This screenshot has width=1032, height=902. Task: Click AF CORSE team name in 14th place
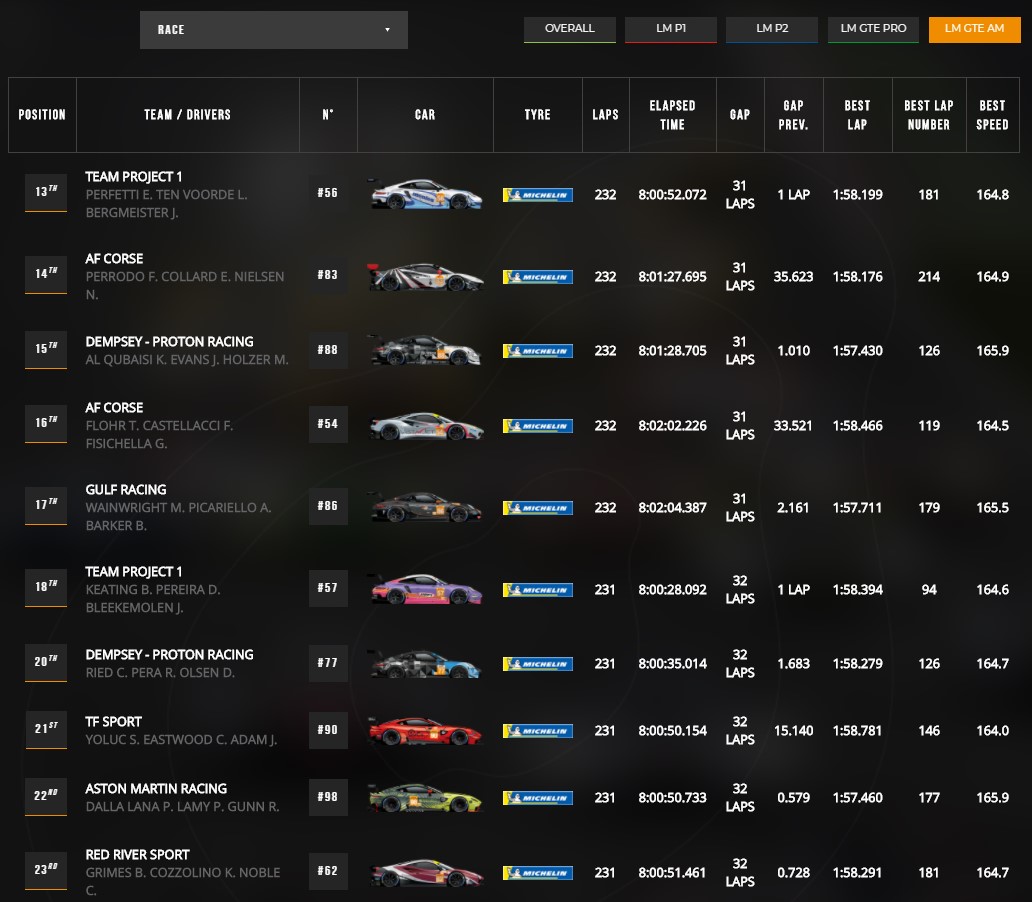[x=114, y=259]
